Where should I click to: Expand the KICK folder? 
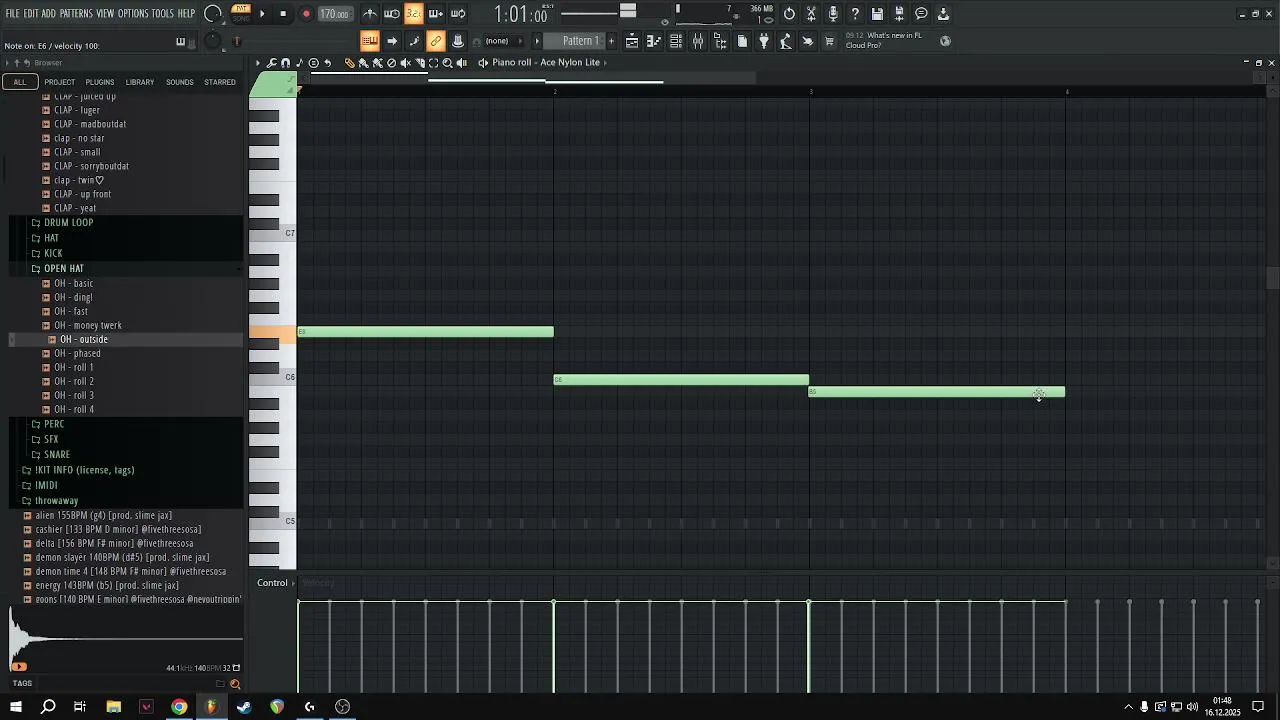coord(53,253)
